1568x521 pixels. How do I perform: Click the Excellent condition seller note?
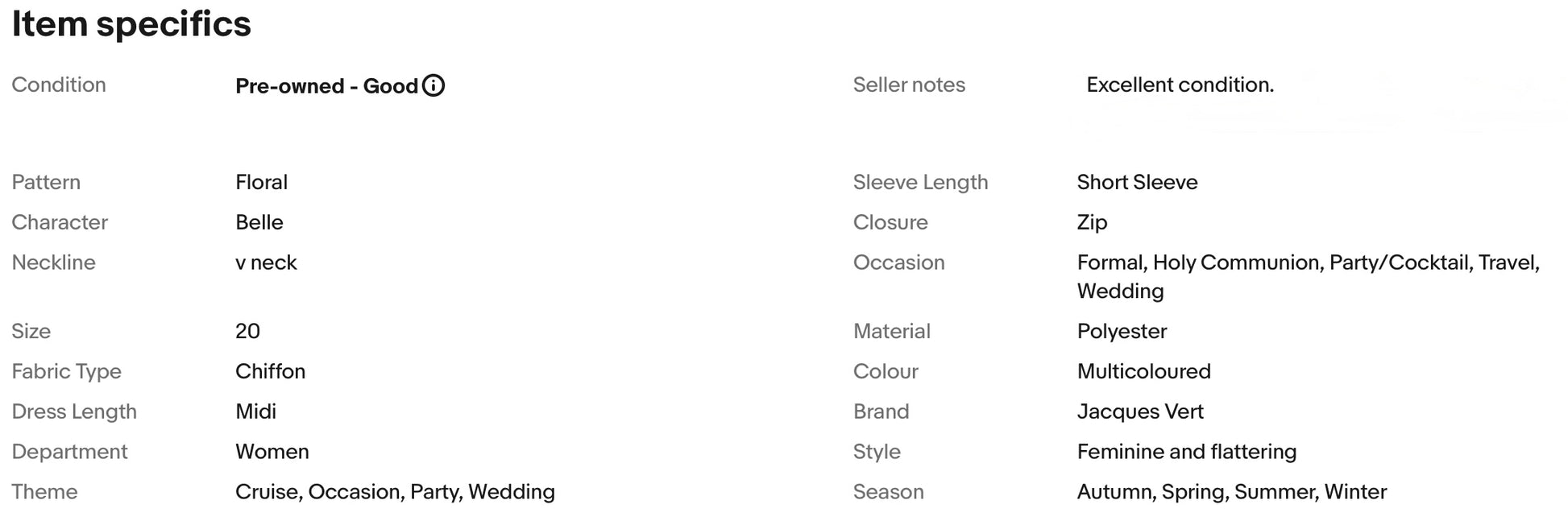[1180, 85]
